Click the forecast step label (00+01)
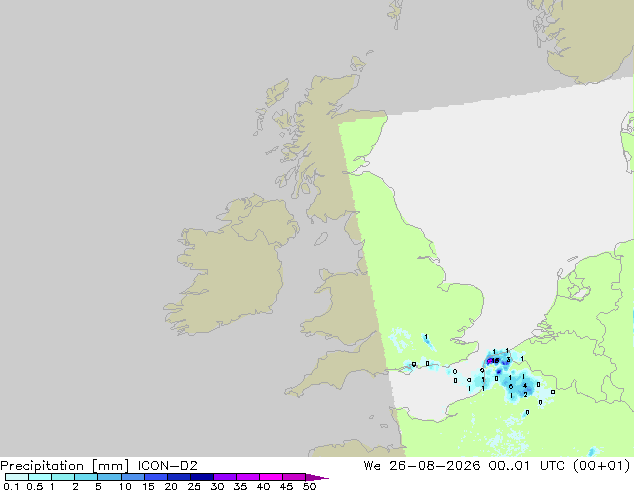 pyautogui.click(x=601, y=465)
